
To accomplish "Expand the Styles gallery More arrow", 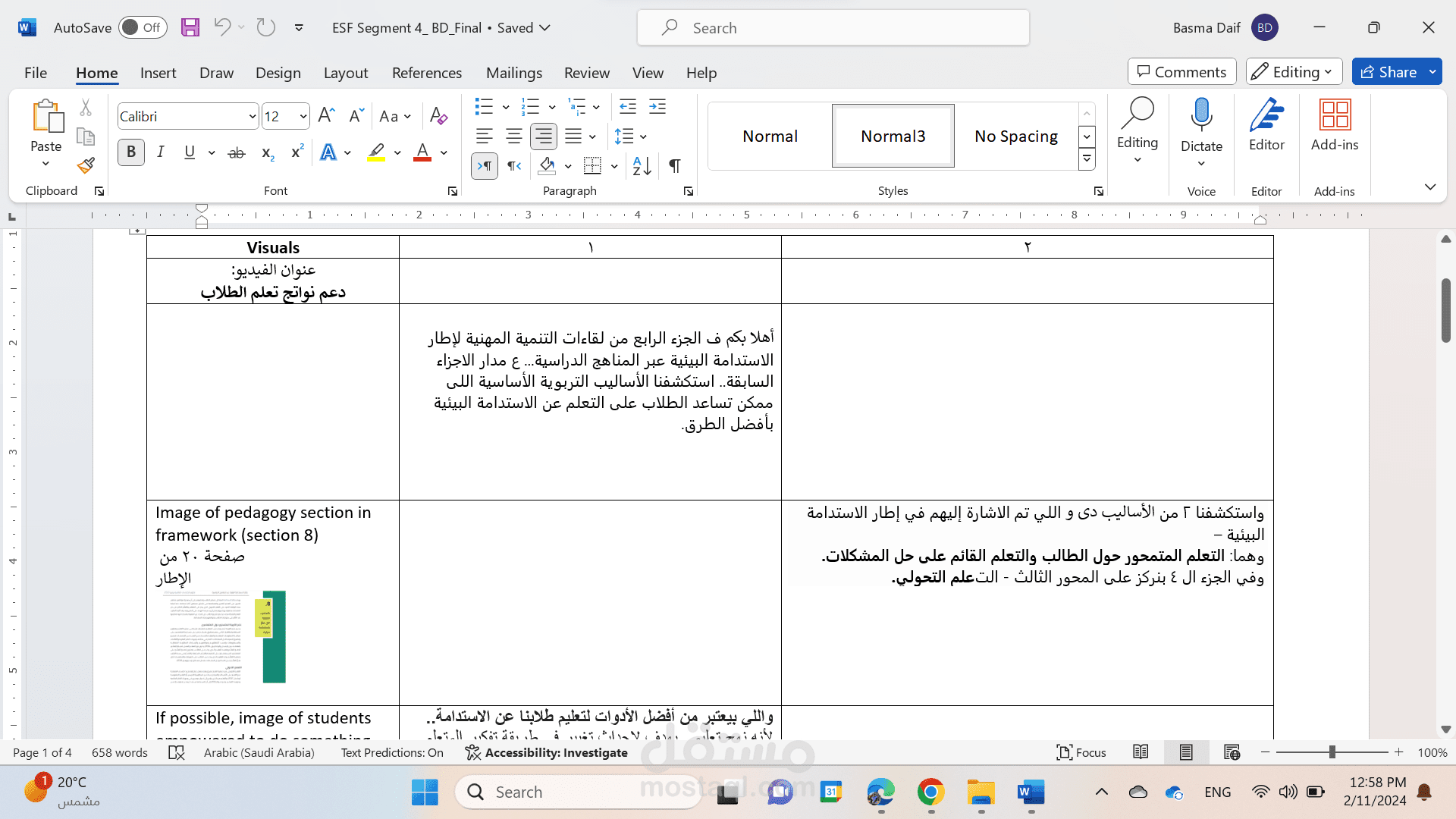I will pyautogui.click(x=1087, y=159).
